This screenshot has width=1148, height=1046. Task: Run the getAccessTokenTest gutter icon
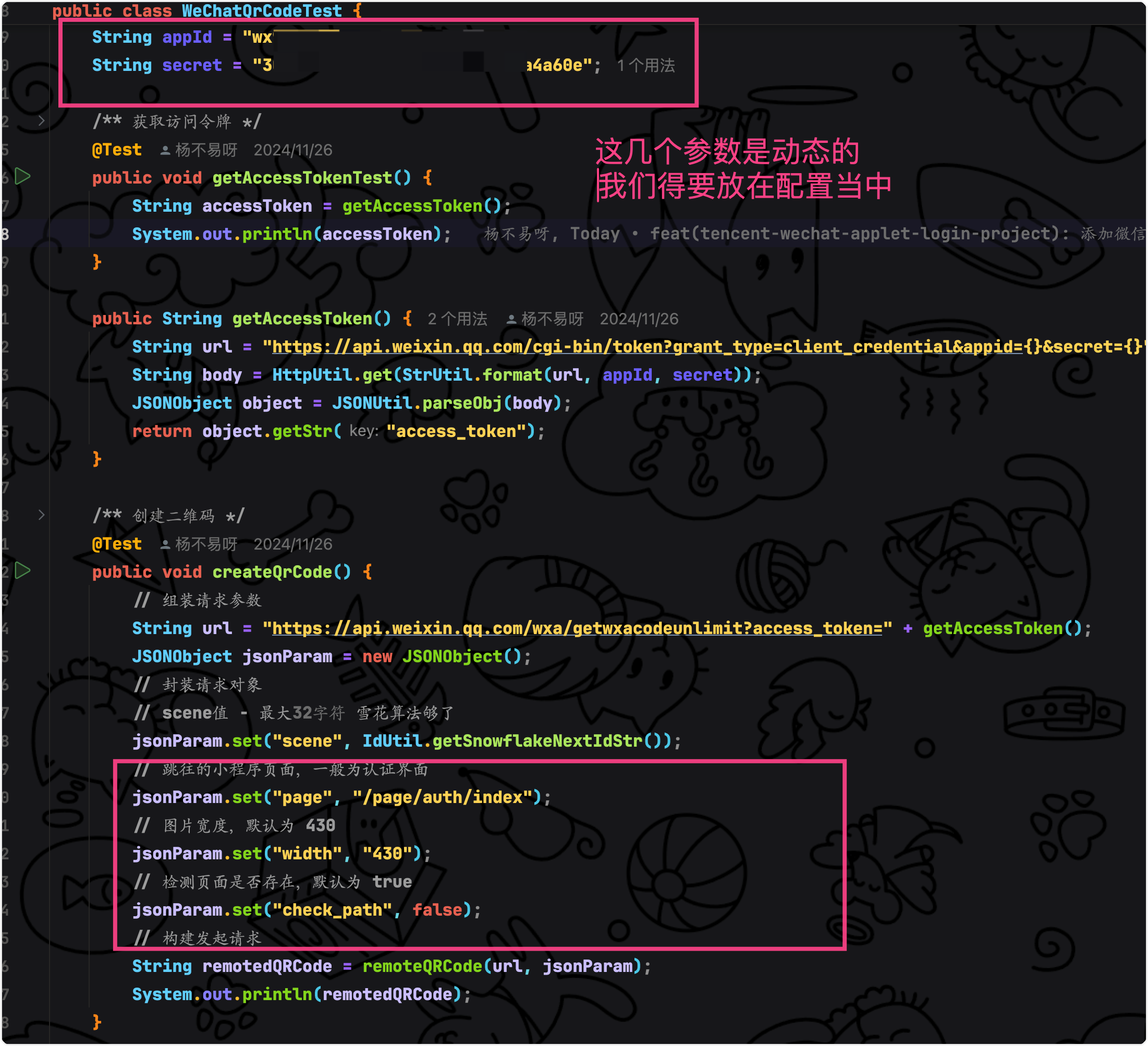pos(22,177)
